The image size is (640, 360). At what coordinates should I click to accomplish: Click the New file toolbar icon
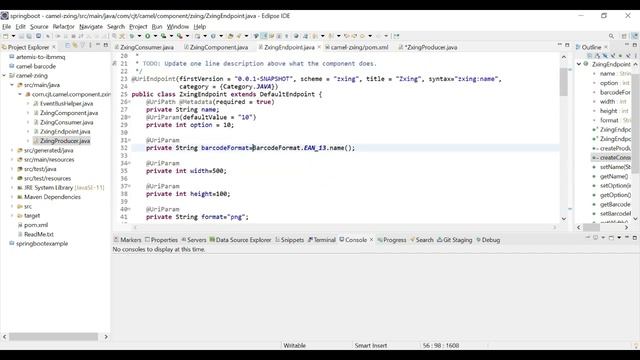click(x=6, y=36)
